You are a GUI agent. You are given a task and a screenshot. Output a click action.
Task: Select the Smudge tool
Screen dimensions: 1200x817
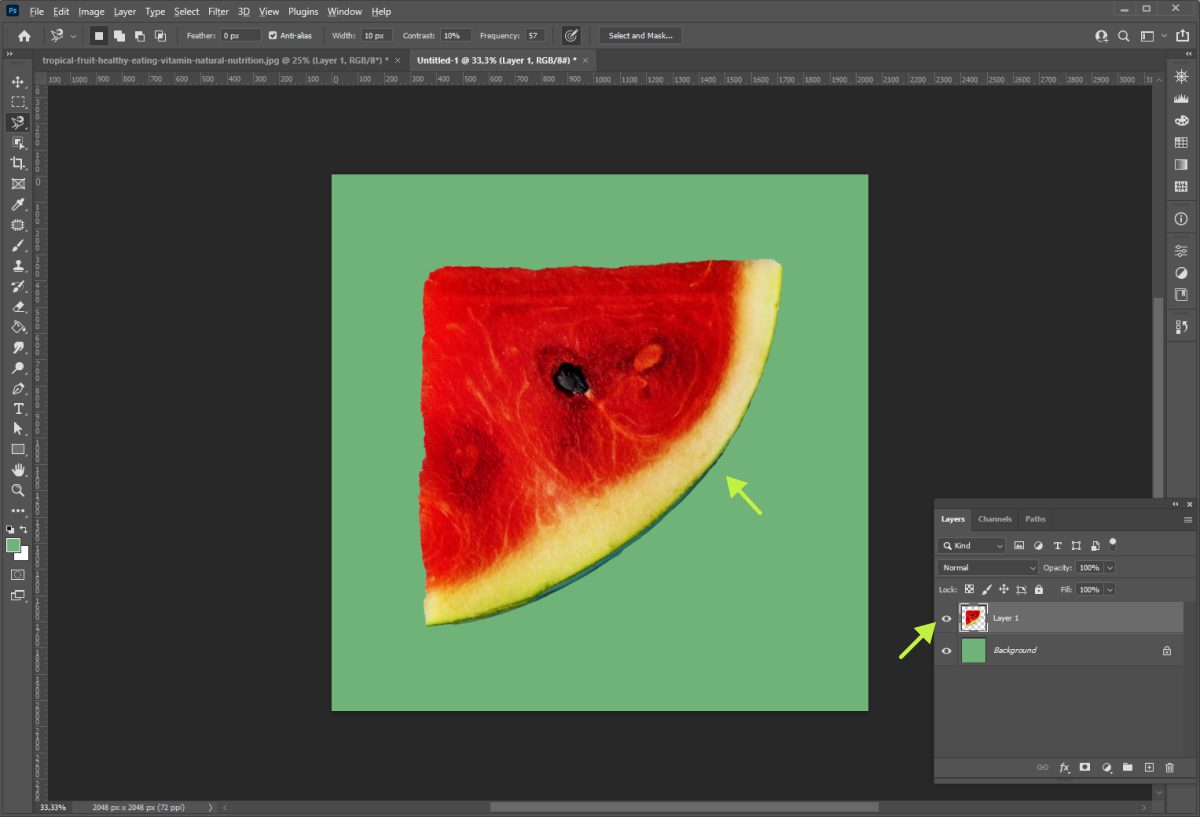click(x=18, y=348)
